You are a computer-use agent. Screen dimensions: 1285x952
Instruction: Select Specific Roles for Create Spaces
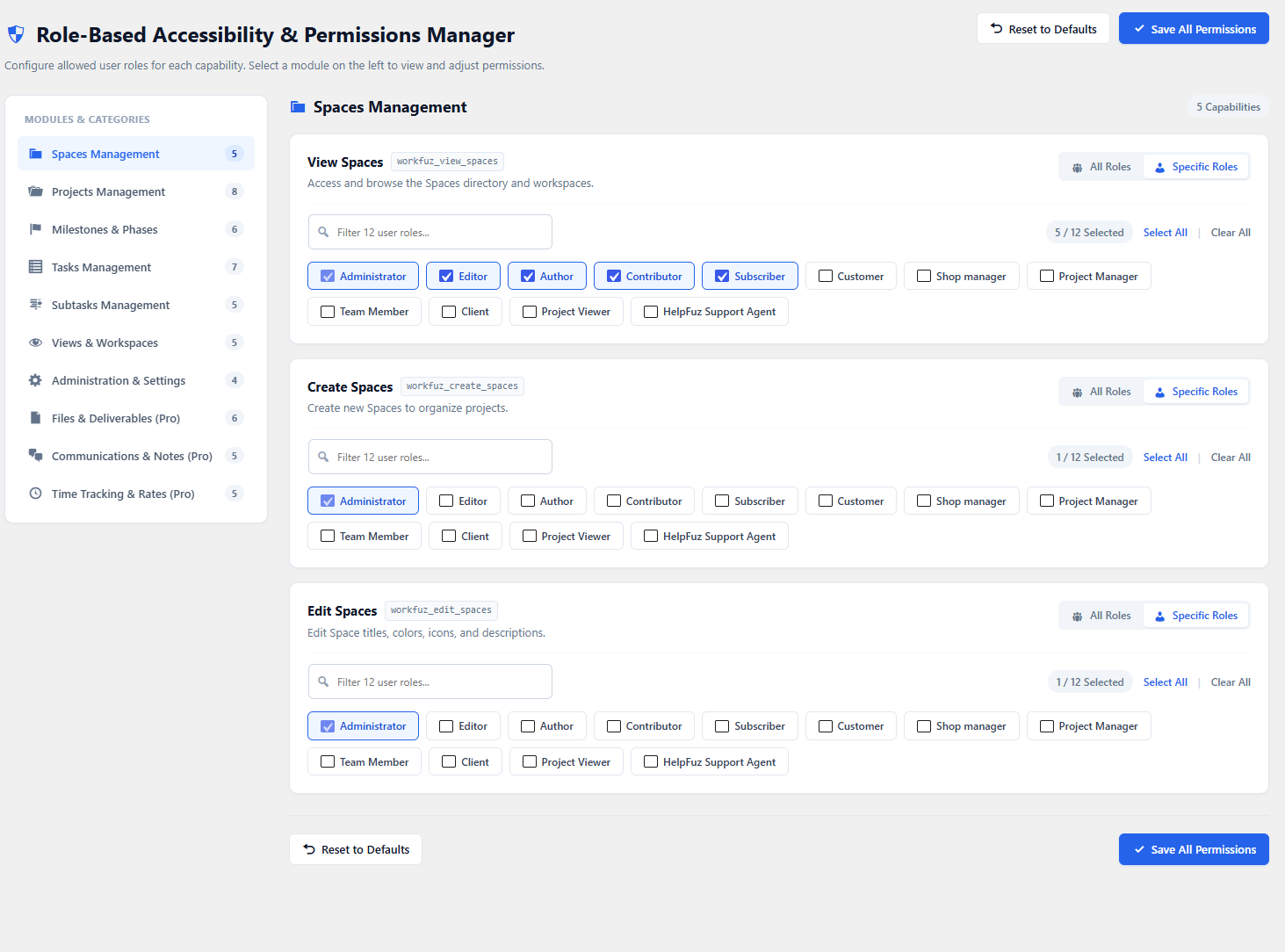click(1196, 392)
